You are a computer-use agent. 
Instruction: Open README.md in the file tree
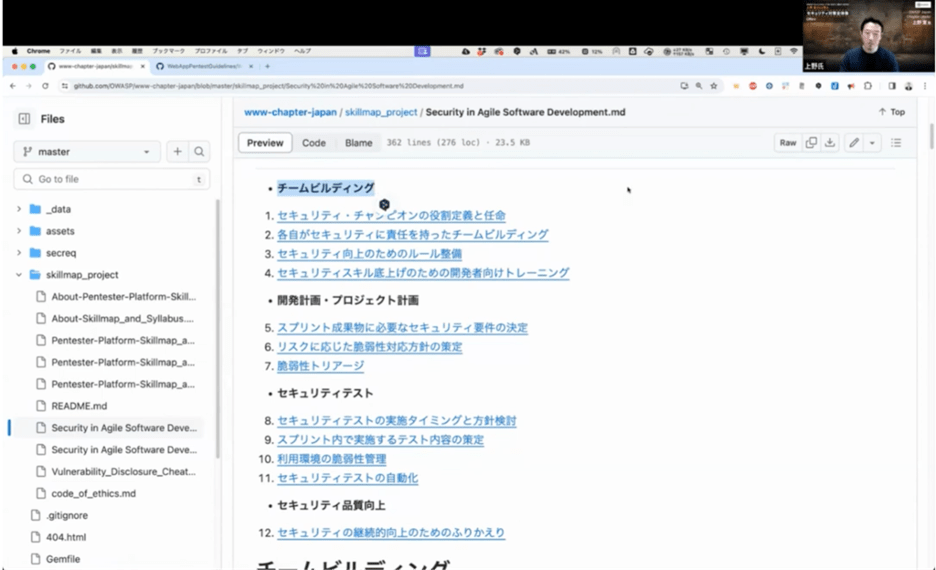click(79, 406)
